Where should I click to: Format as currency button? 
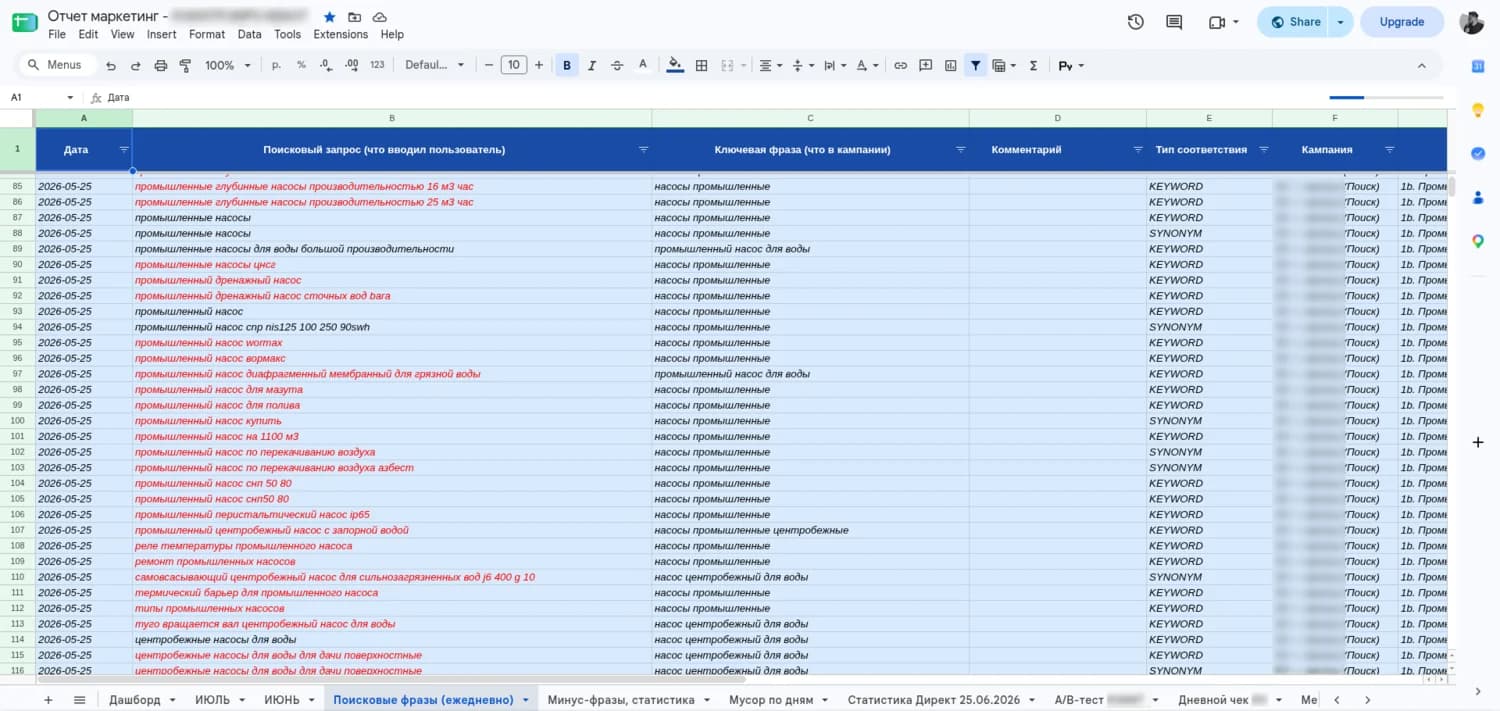tap(276, 65)
